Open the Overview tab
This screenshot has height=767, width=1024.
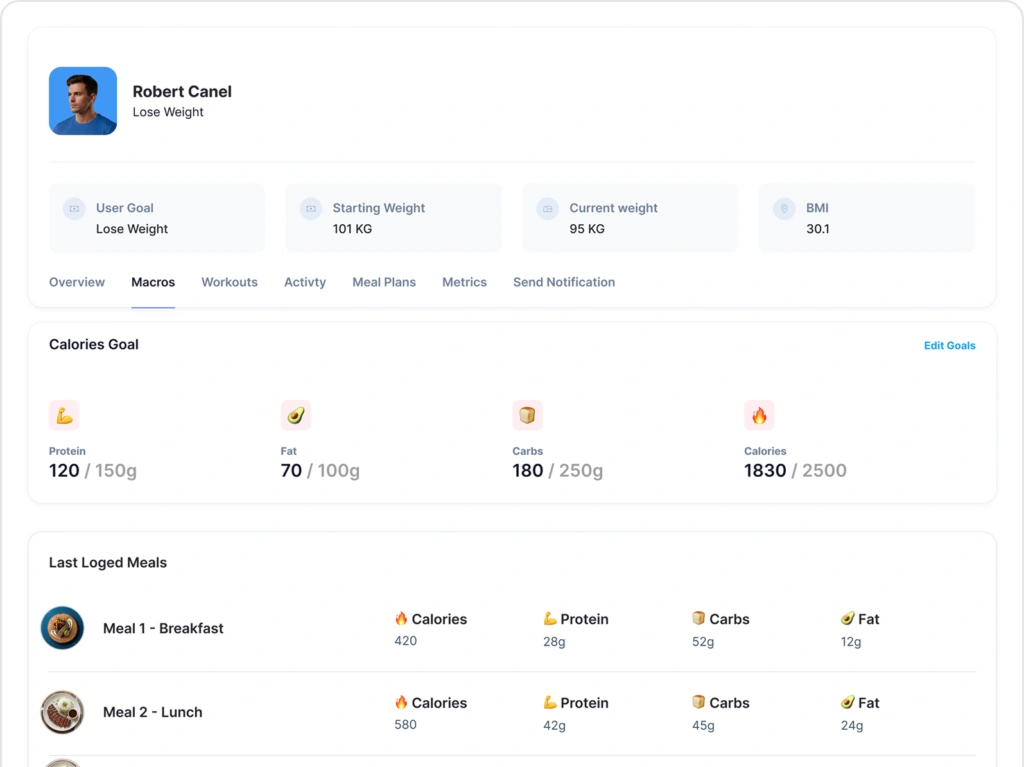coord(77,282)
